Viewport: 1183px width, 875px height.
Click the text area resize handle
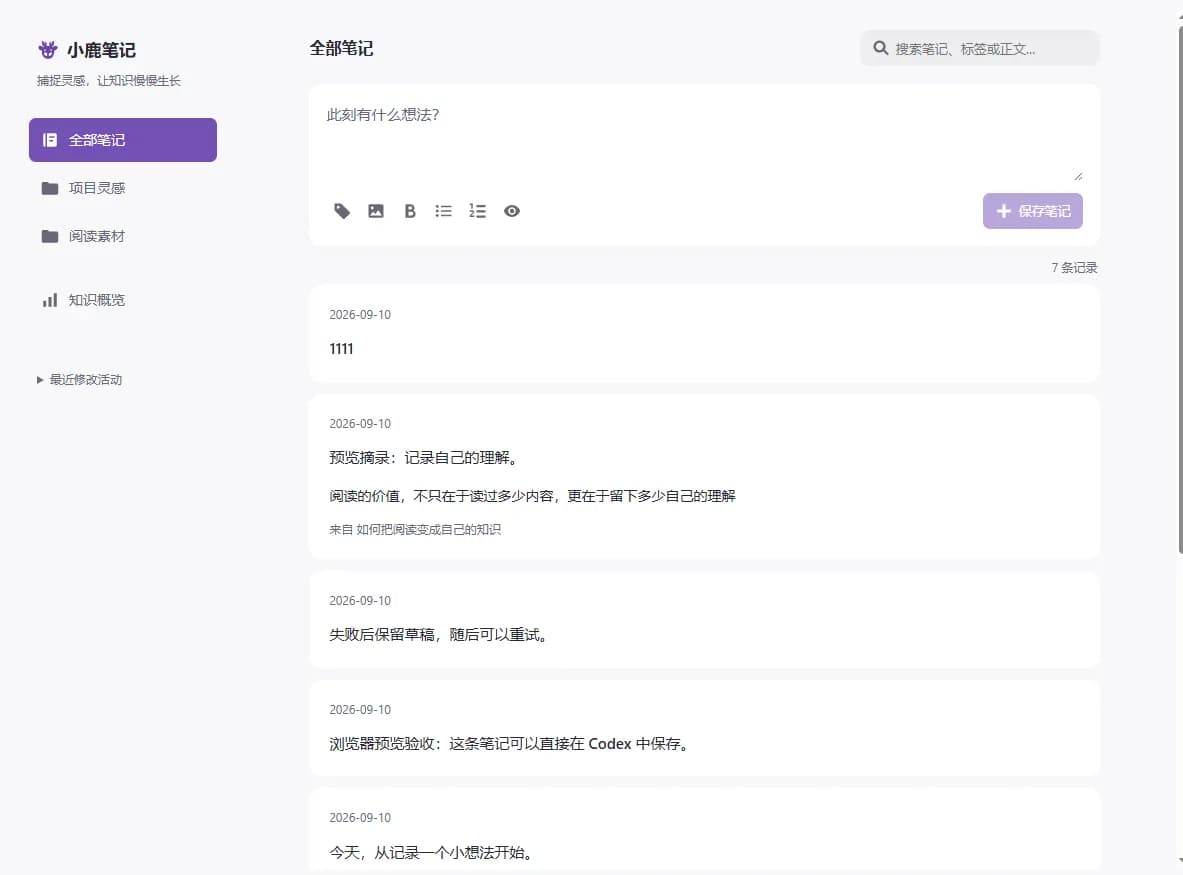click(x=1078, y=177)
